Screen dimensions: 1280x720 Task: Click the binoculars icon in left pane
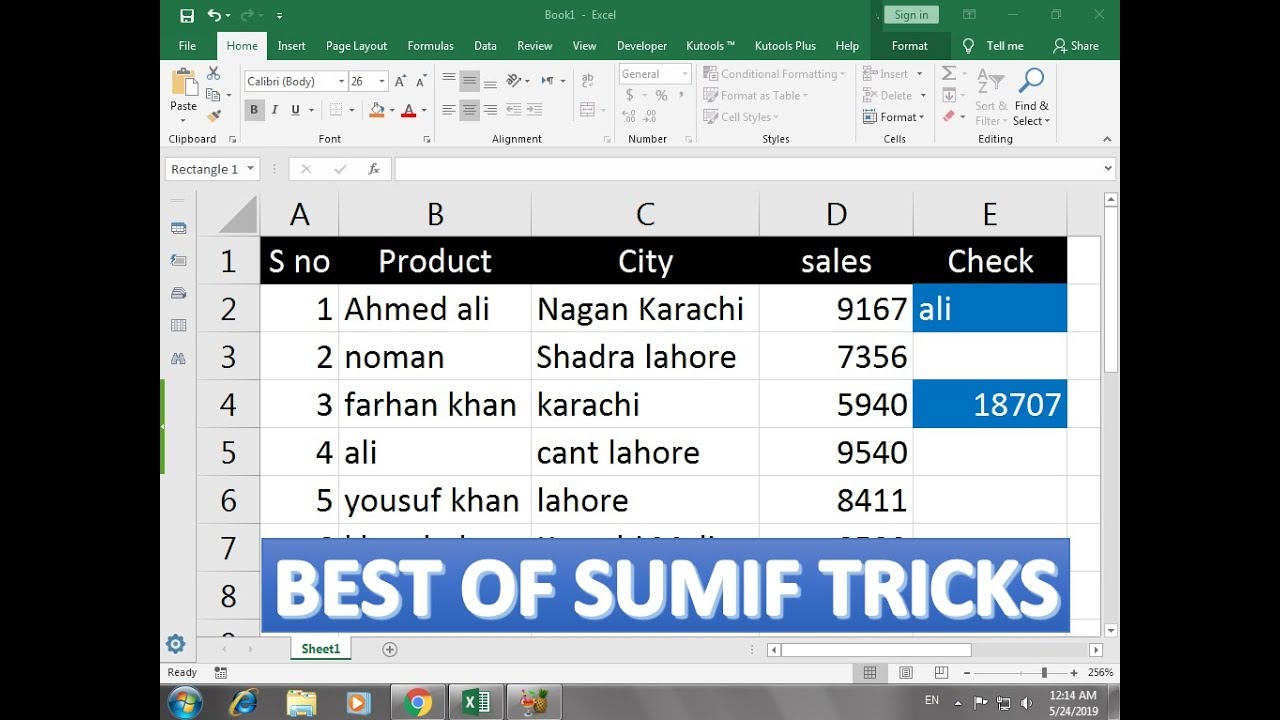tap(179, 358)
